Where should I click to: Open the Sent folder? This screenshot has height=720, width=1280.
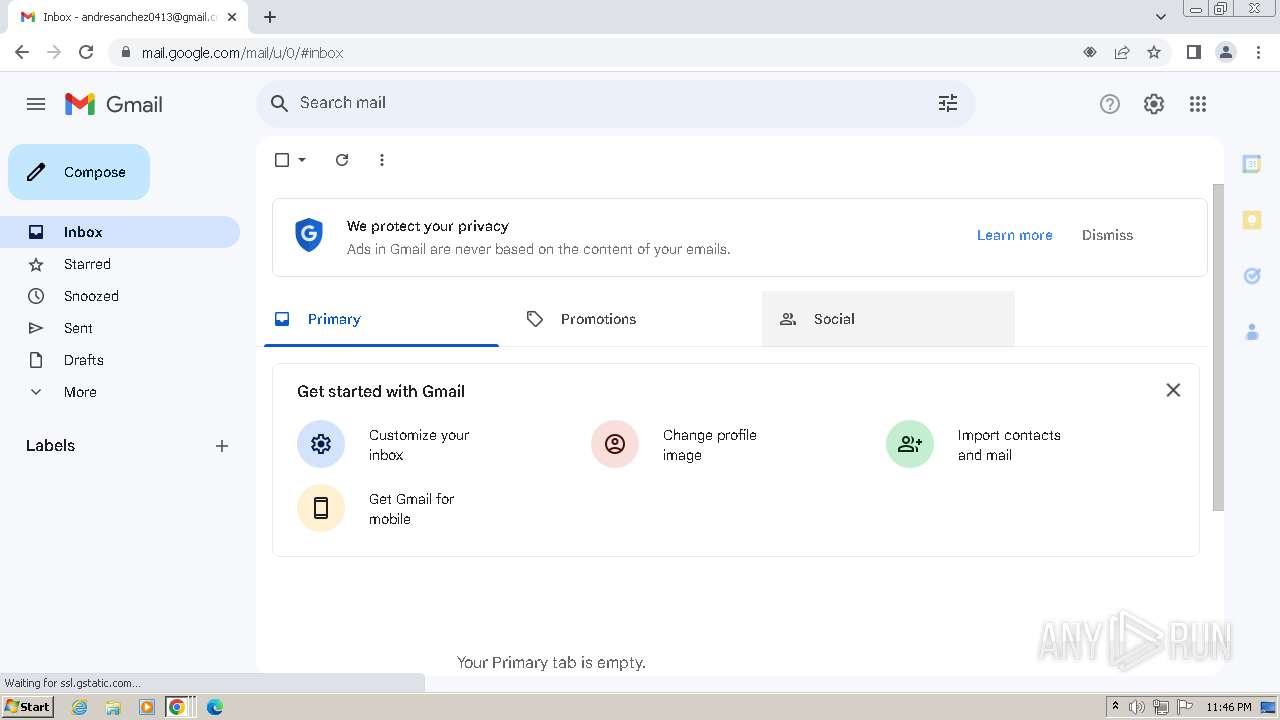click(120, 328)
